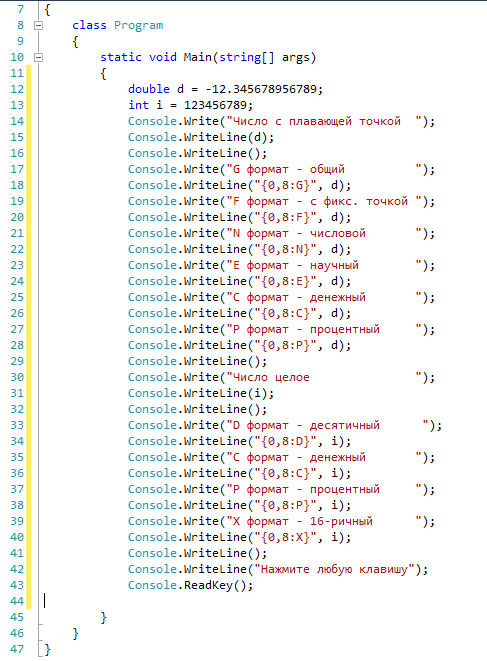Click empty Console.WriteLine() on line 16
Viewport: 487px width, 661px height.
pyautogui.click(x=198, y=153)
